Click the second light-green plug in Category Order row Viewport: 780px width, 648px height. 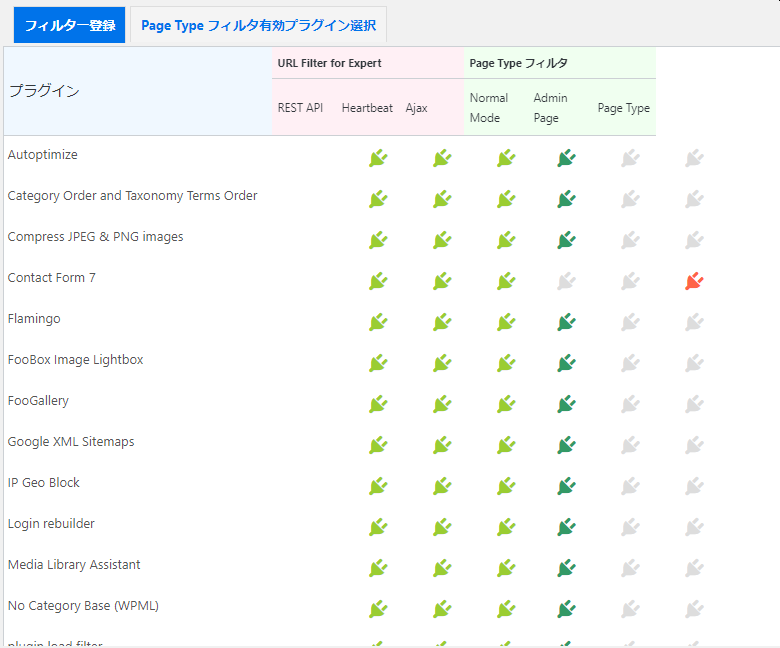[x=442, y=199]
